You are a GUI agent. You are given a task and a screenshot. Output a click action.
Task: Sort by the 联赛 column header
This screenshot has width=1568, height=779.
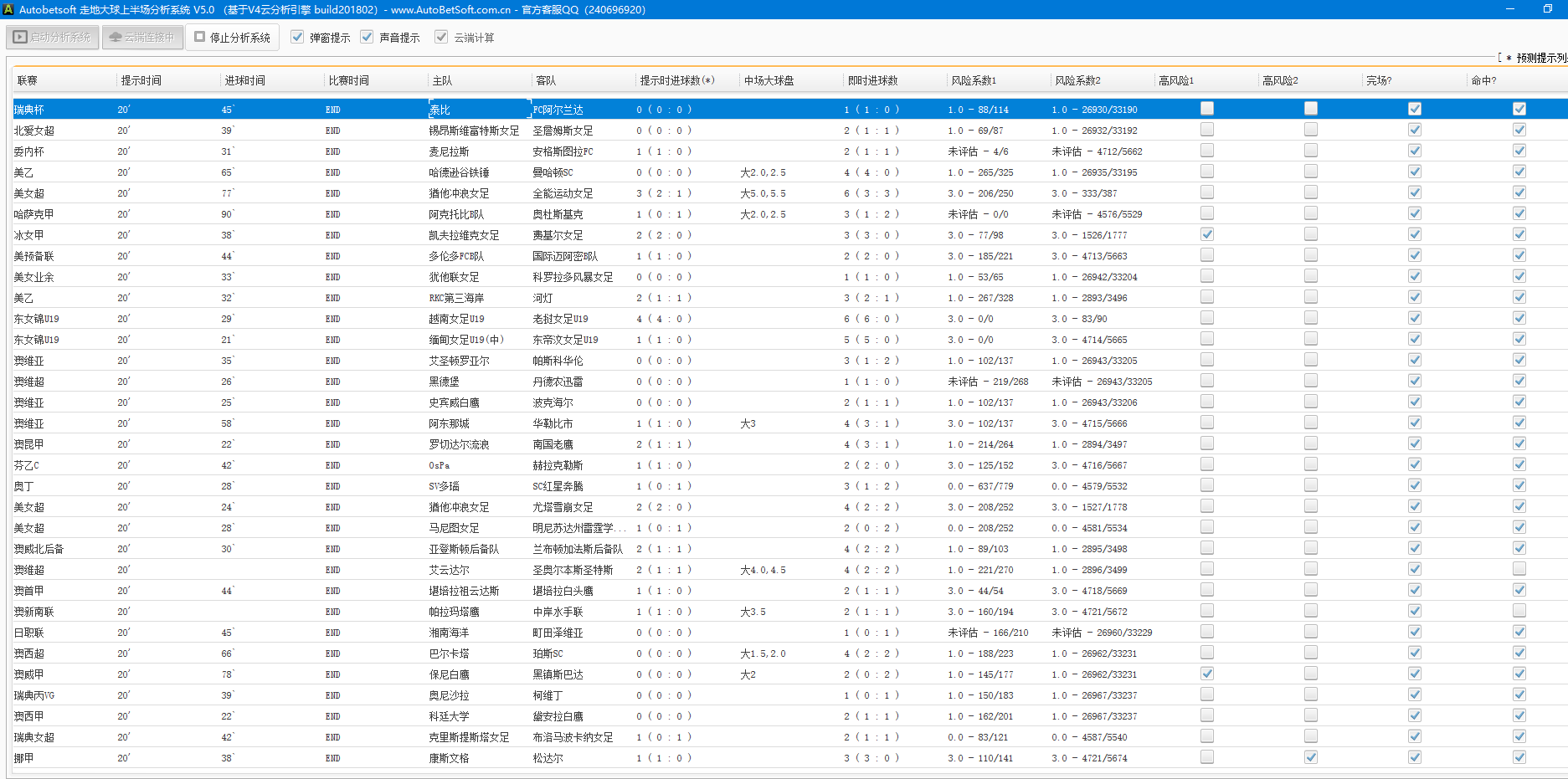28,80
